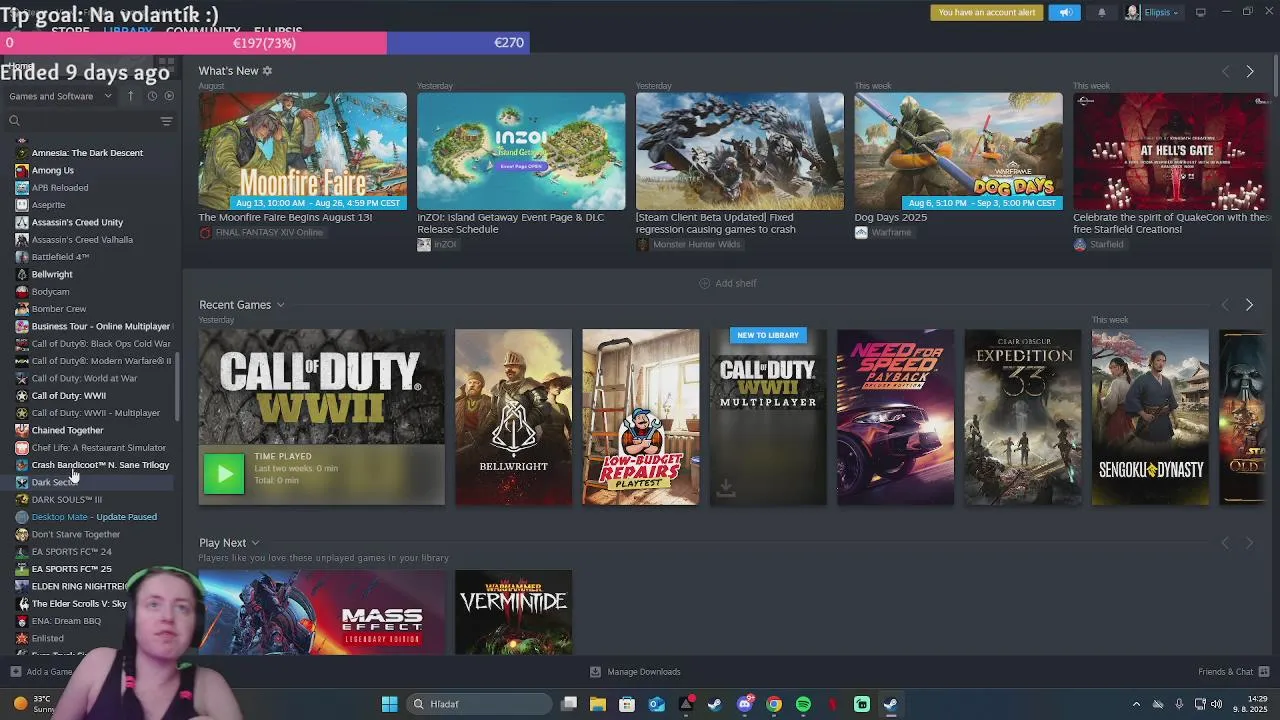1280x720 pixels.
Task: Open Friends & Chat icon
Action: 1264,671
